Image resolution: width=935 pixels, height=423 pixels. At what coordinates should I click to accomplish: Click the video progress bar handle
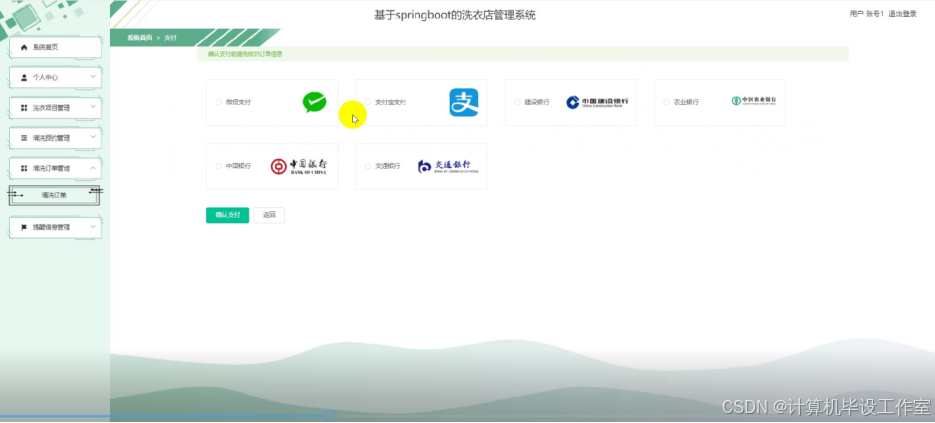pos(331,416)
